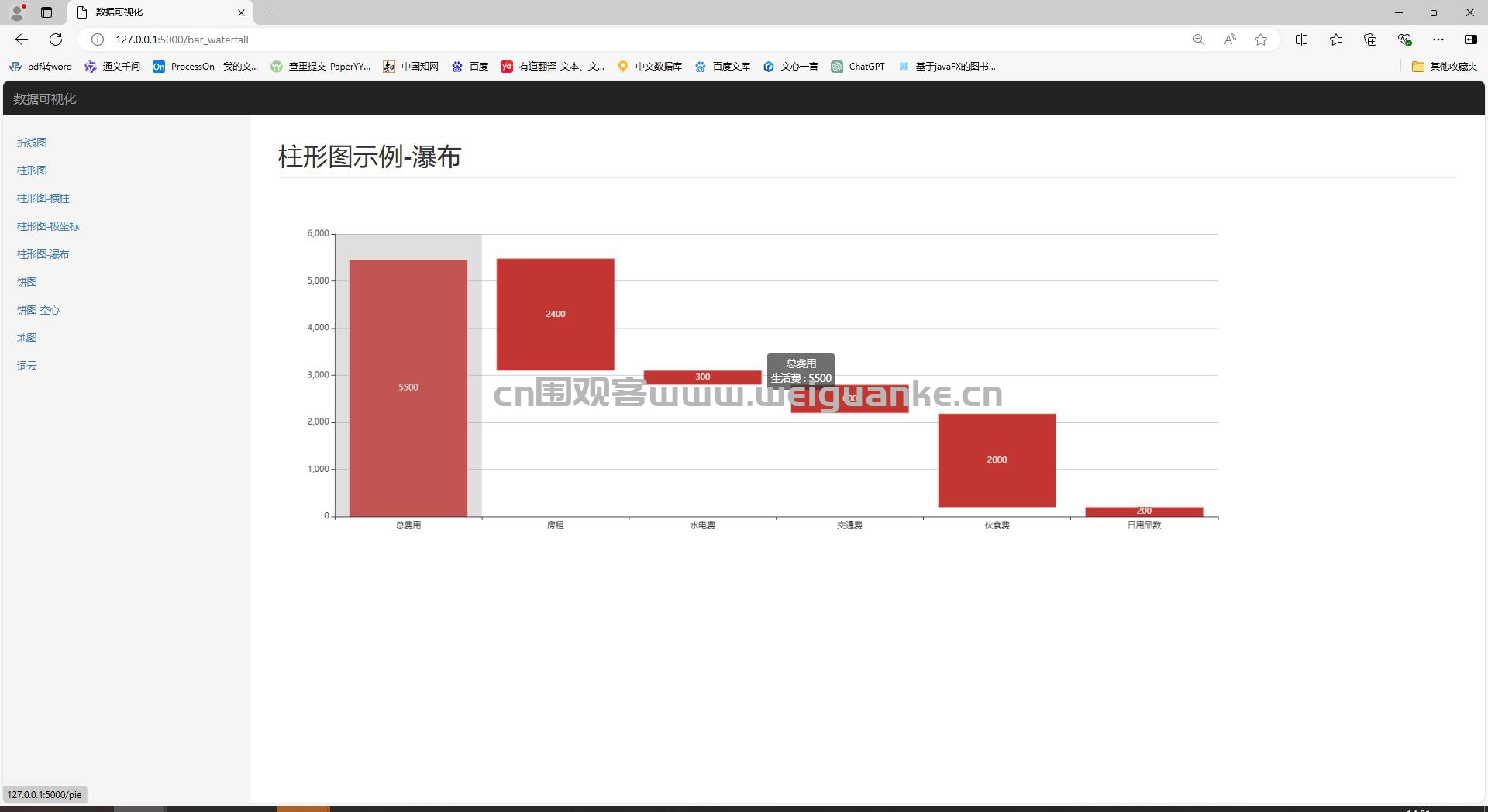Open the pdf转word bookmark
Viewport: 1488px width, 812px height.
(x=41, y=67)
